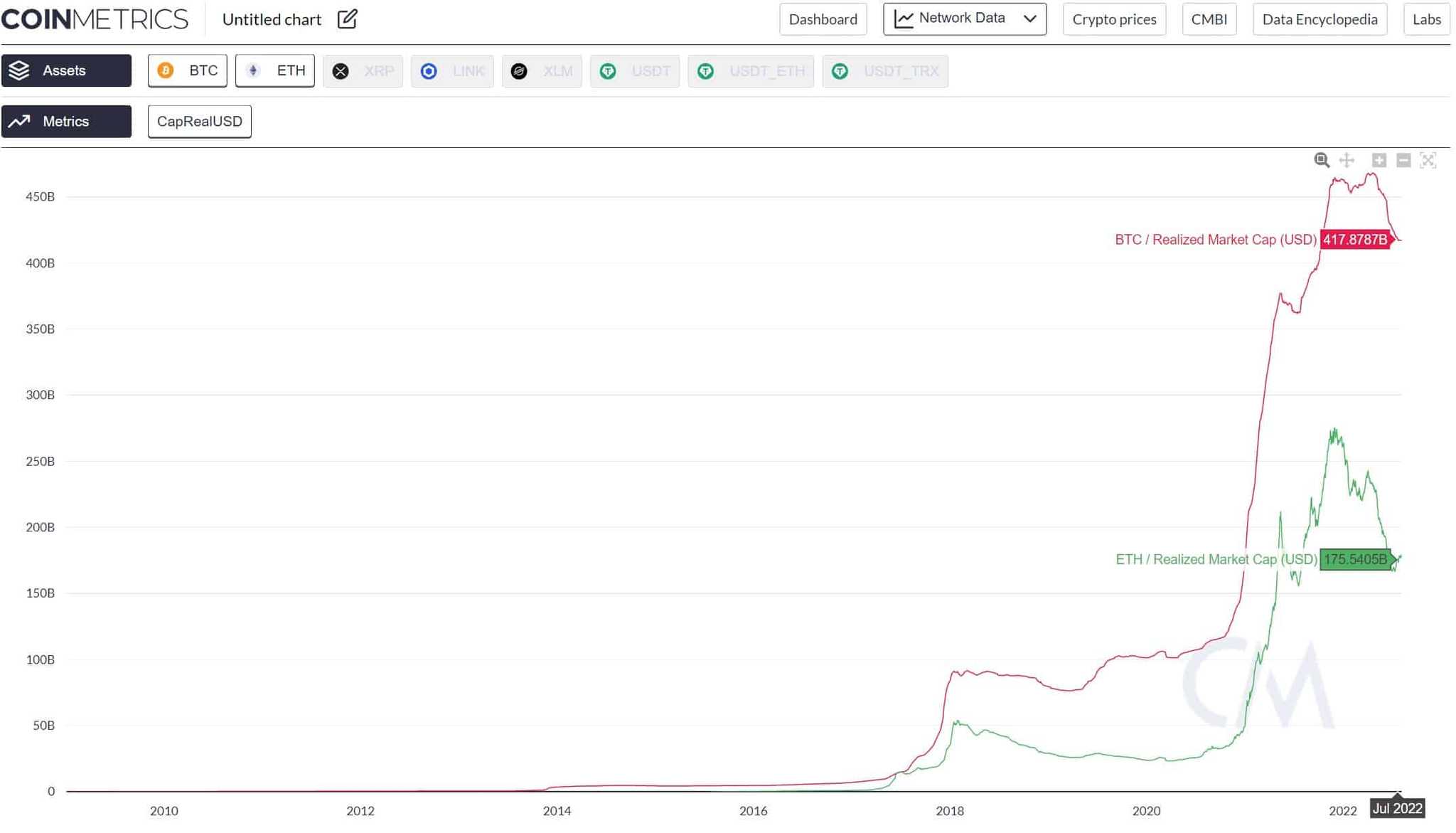Enable the USDT_TRX asset
The image size is (1456, 833).
point(885,71)
